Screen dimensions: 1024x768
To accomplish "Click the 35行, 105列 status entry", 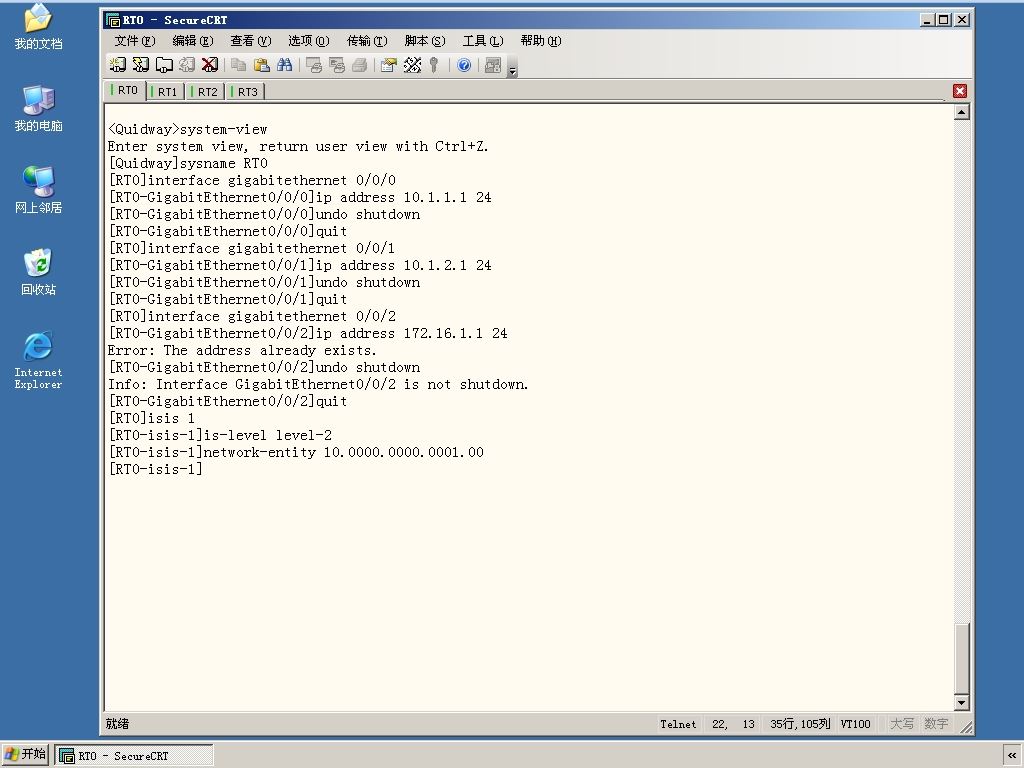I will [x=799, y=724].
